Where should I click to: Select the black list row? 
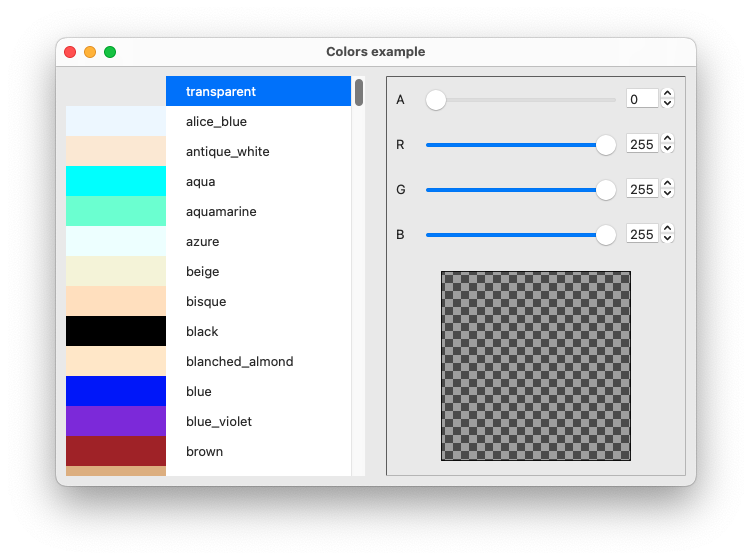tap(258, 331)
